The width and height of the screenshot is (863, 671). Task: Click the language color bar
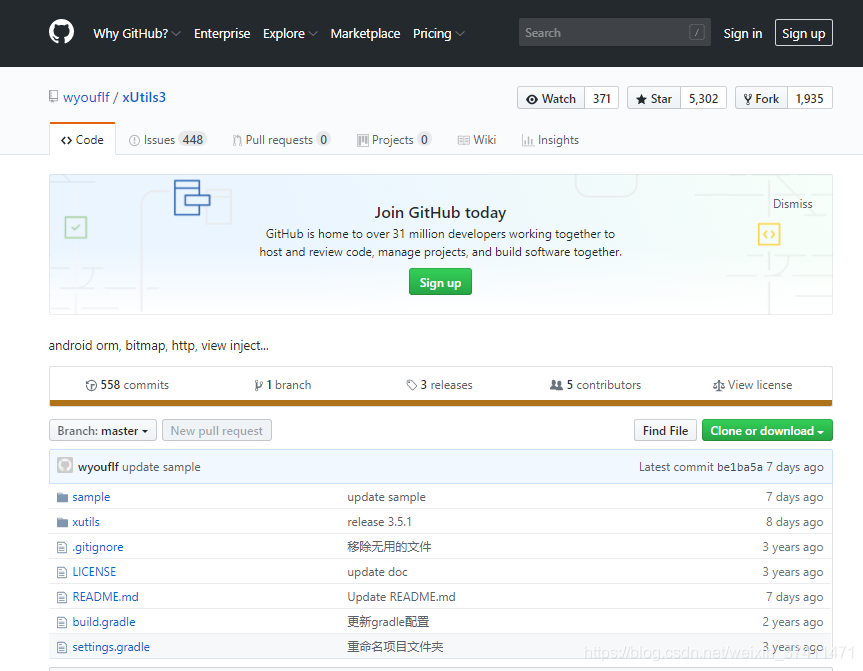pos(440,403)
